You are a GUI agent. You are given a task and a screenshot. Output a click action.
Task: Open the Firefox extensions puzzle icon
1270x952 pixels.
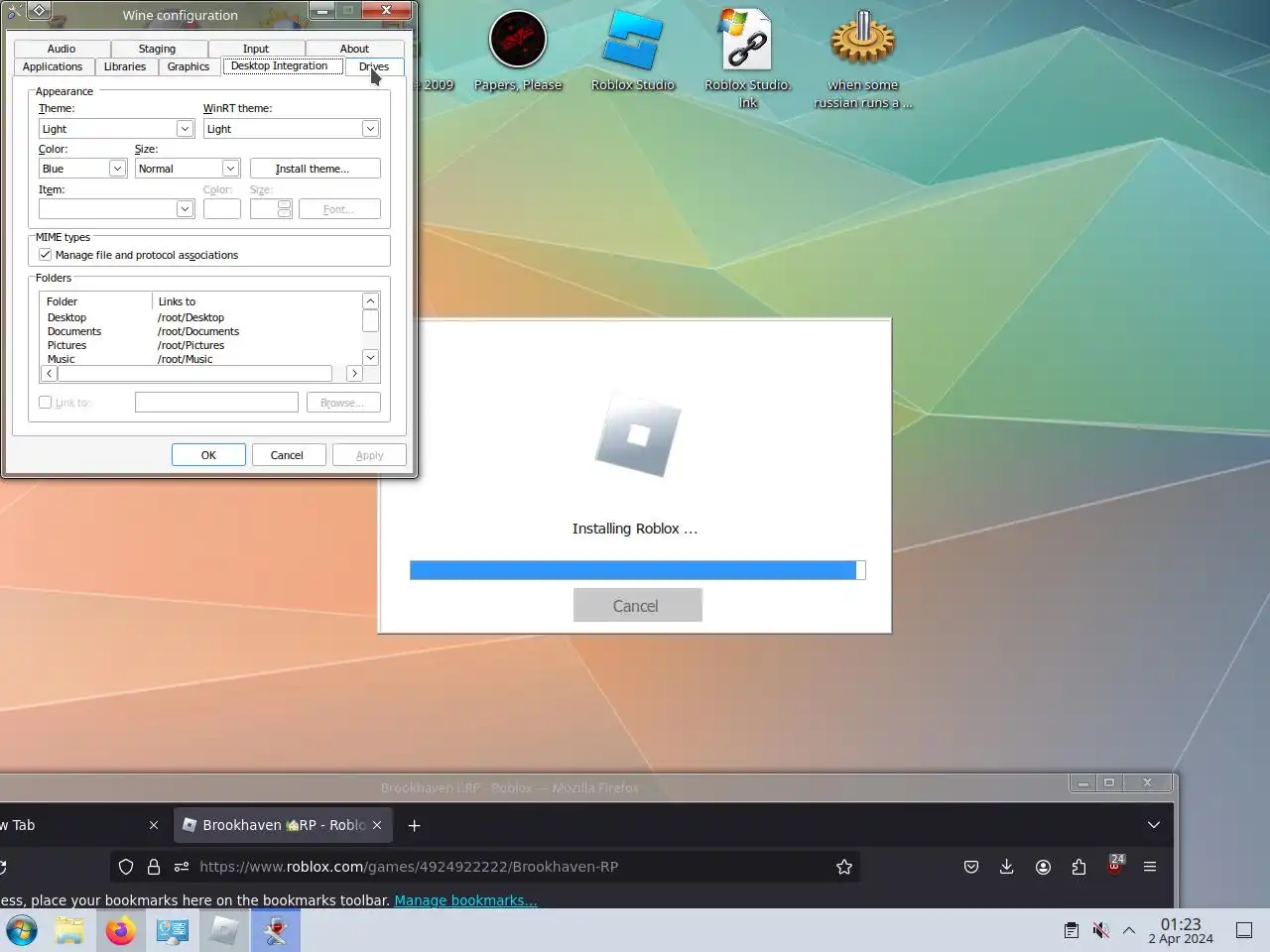tap(1079, 867)
